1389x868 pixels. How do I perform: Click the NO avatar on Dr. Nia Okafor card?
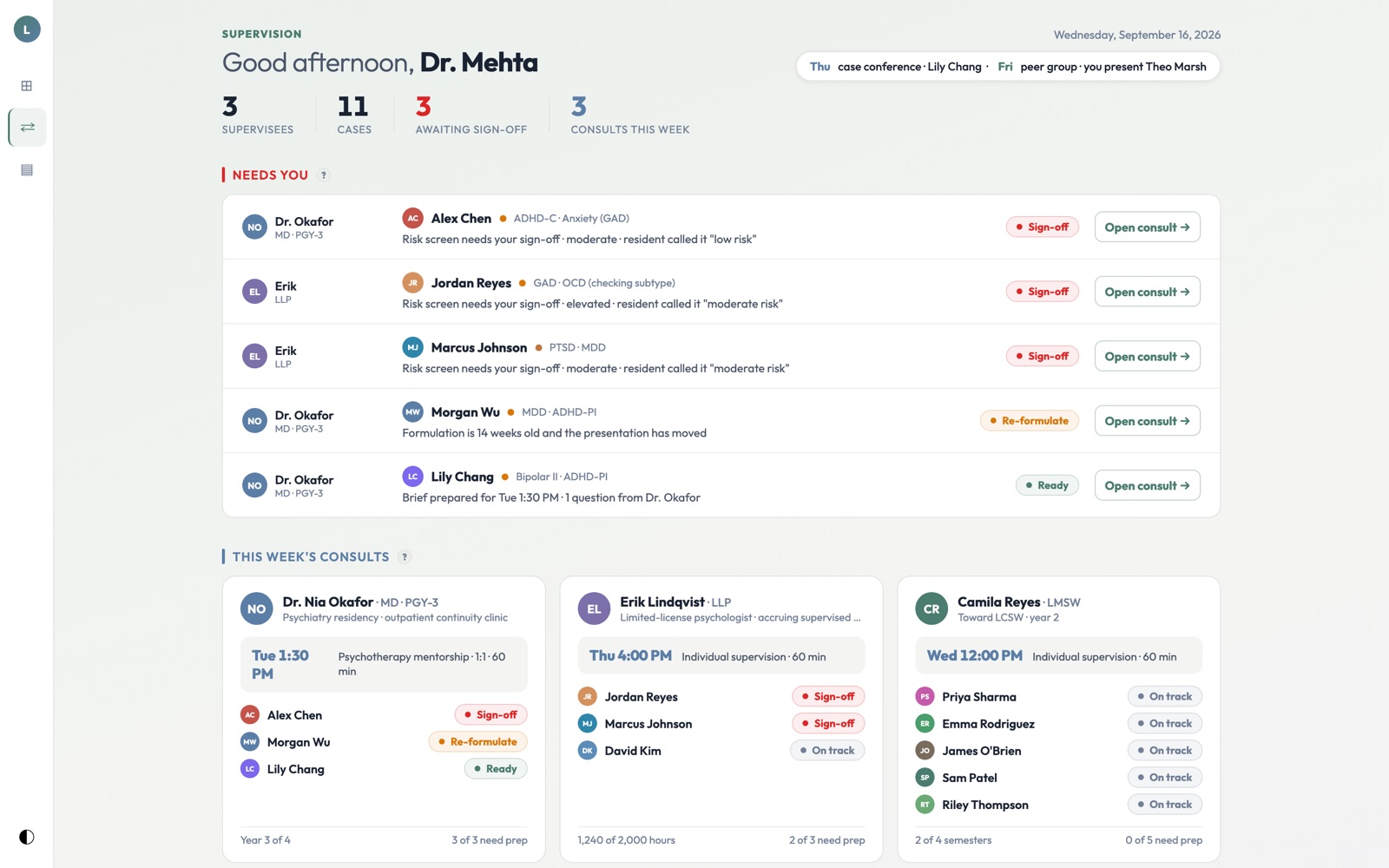(257, 609)
